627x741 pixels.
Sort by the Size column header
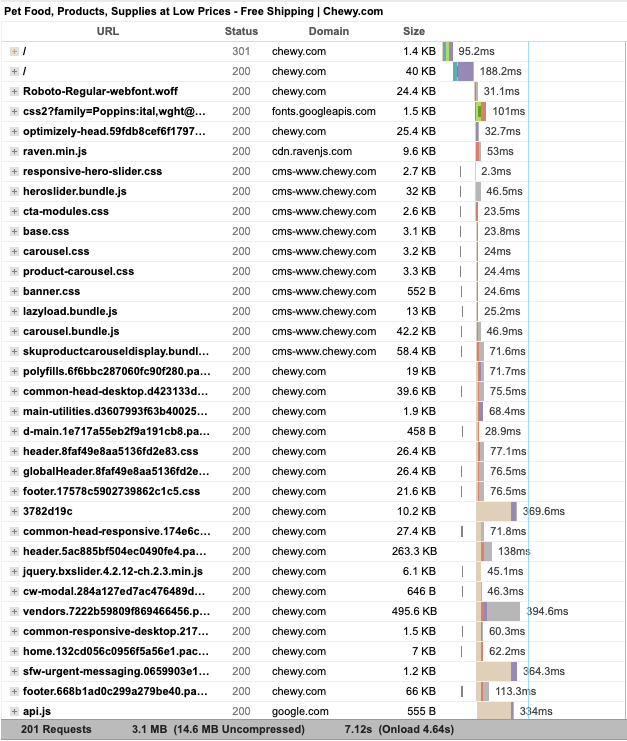(x=414, y=31)
